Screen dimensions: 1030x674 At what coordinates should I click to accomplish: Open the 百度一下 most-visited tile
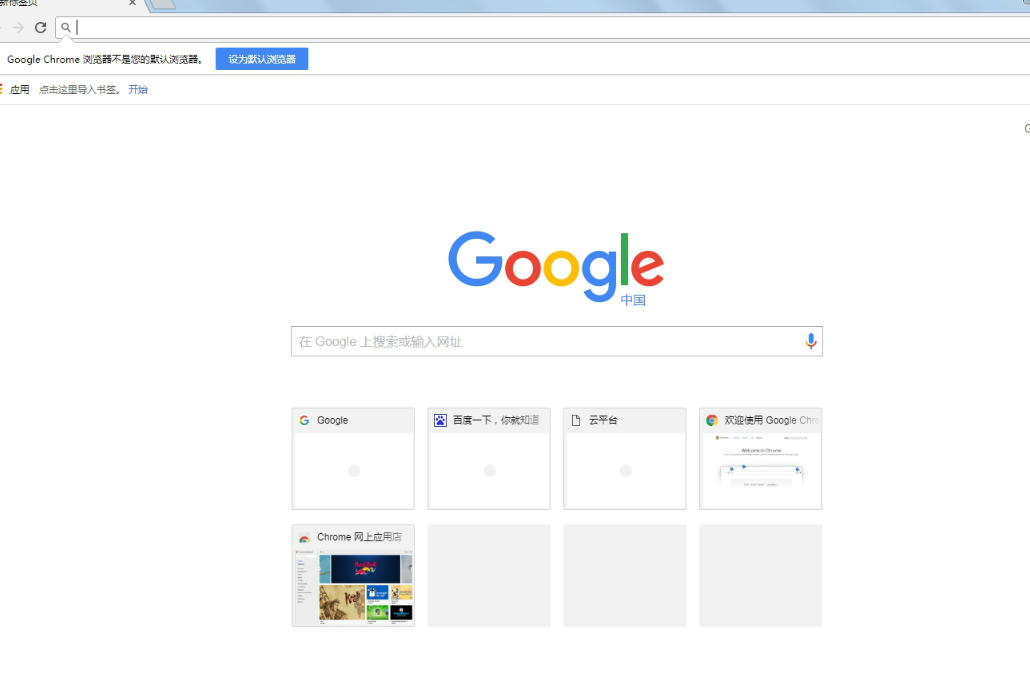(489, 459)
